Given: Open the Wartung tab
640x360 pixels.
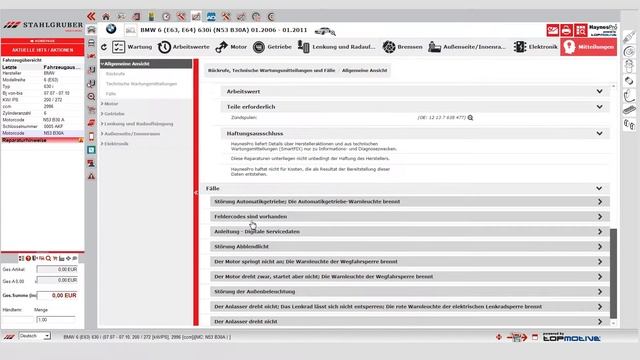Looking at the screenshot, I should click(132, 47).
